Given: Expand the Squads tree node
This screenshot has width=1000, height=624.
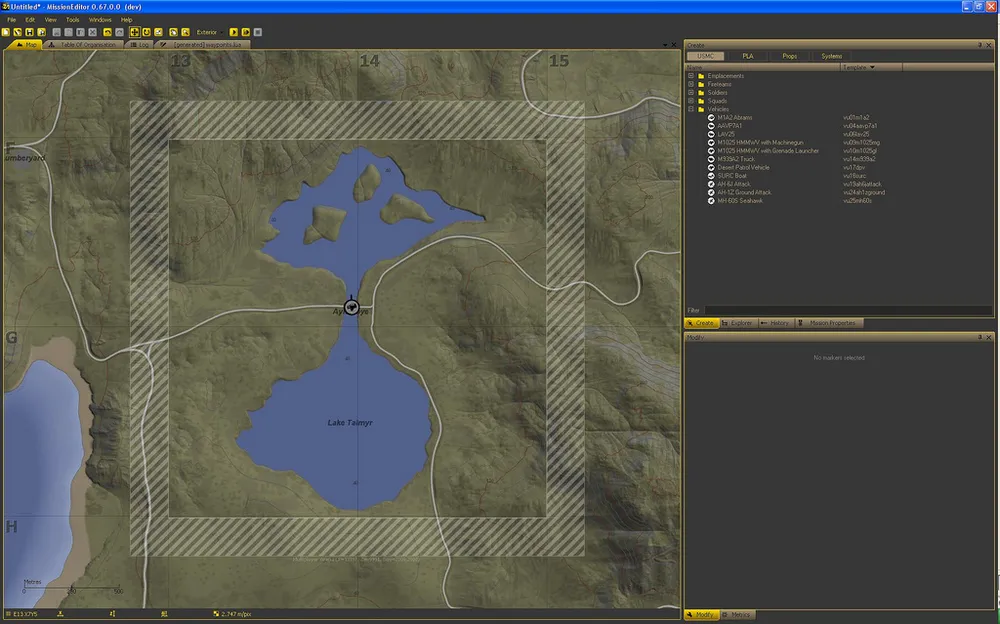Looking at the screenshot, I should coord(691,101).
